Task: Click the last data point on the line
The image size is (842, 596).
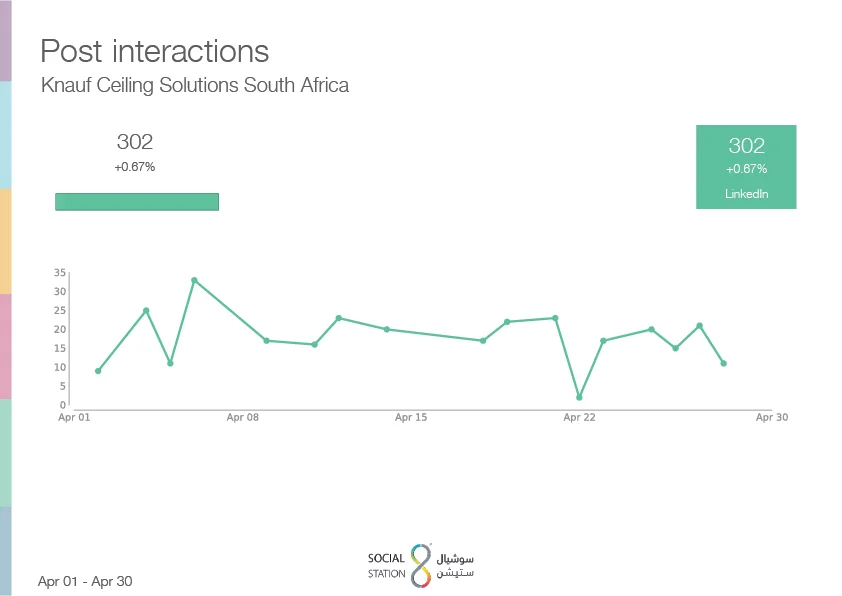Action: pyautogui.click(x=723, y=363)
